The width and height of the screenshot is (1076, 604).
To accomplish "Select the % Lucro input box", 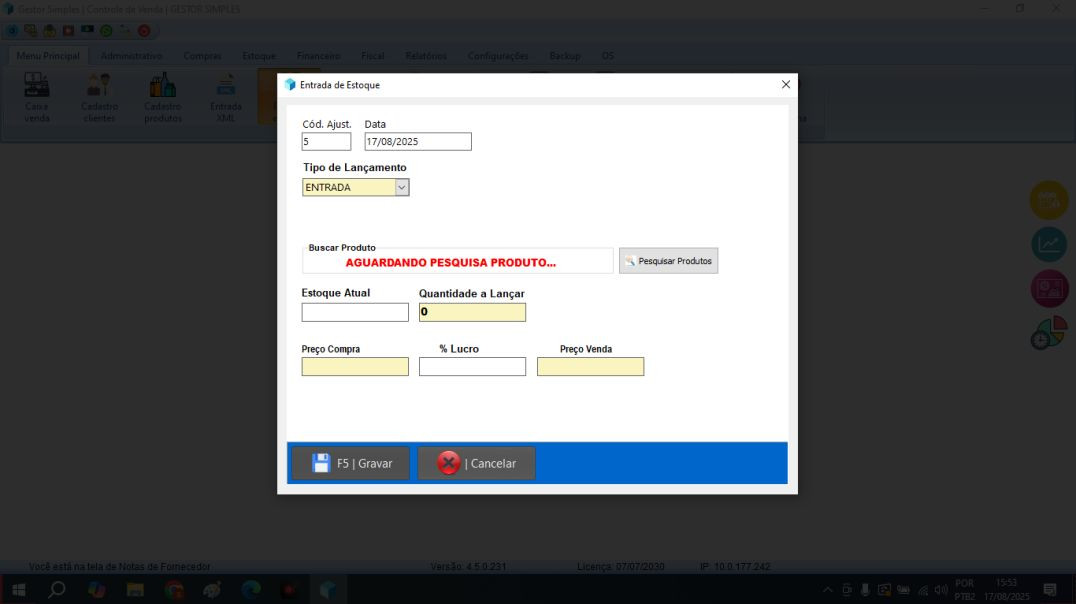I will coord(472,367).
